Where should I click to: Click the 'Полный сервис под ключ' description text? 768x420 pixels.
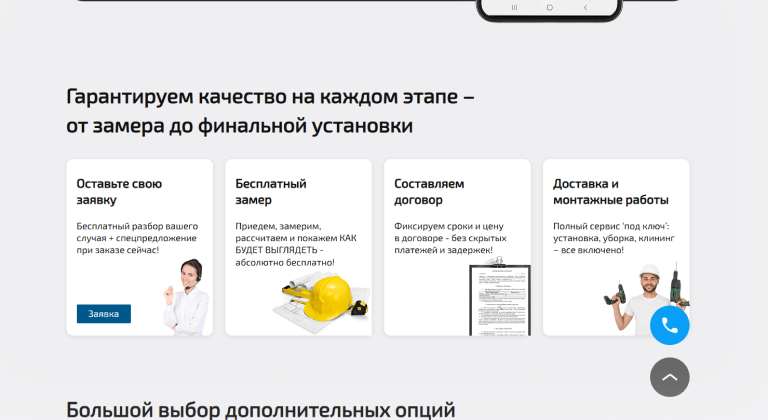pos(612,238)
